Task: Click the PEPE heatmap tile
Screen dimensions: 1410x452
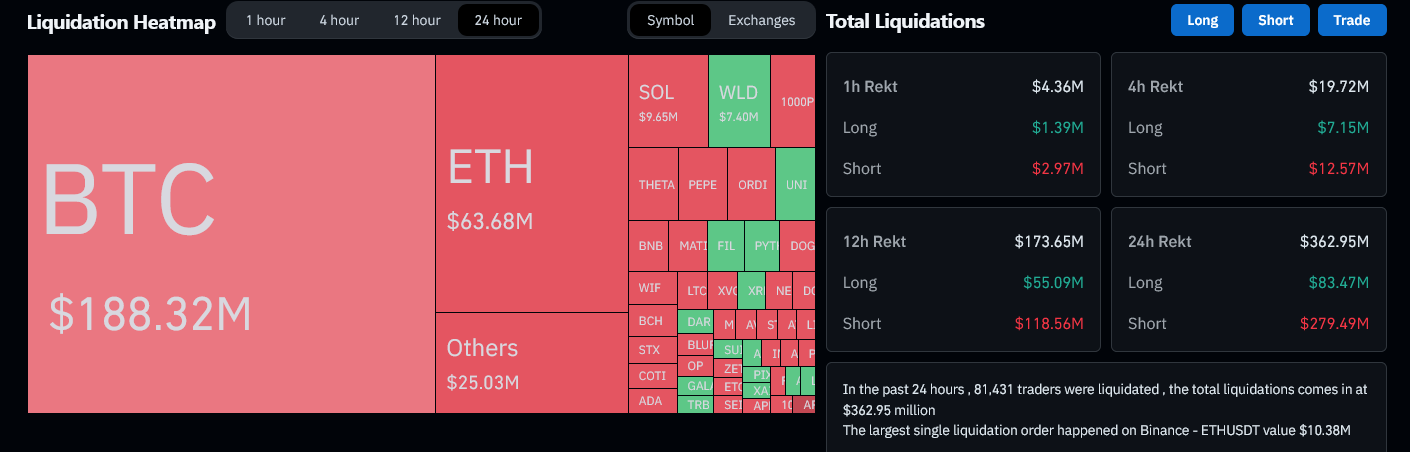Action: coord(702,184)
